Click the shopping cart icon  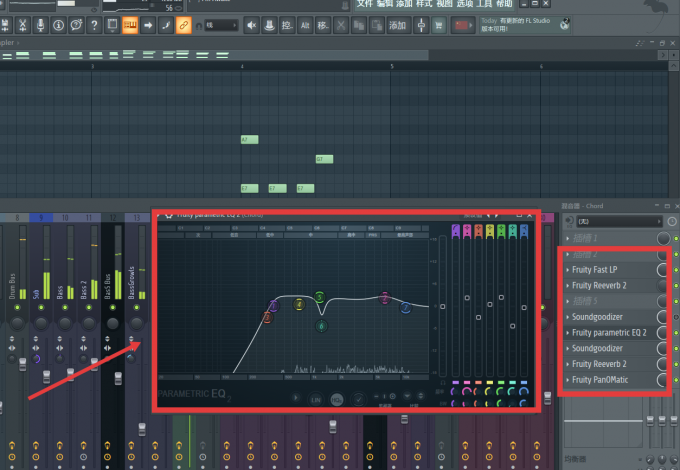coord(439,25)
